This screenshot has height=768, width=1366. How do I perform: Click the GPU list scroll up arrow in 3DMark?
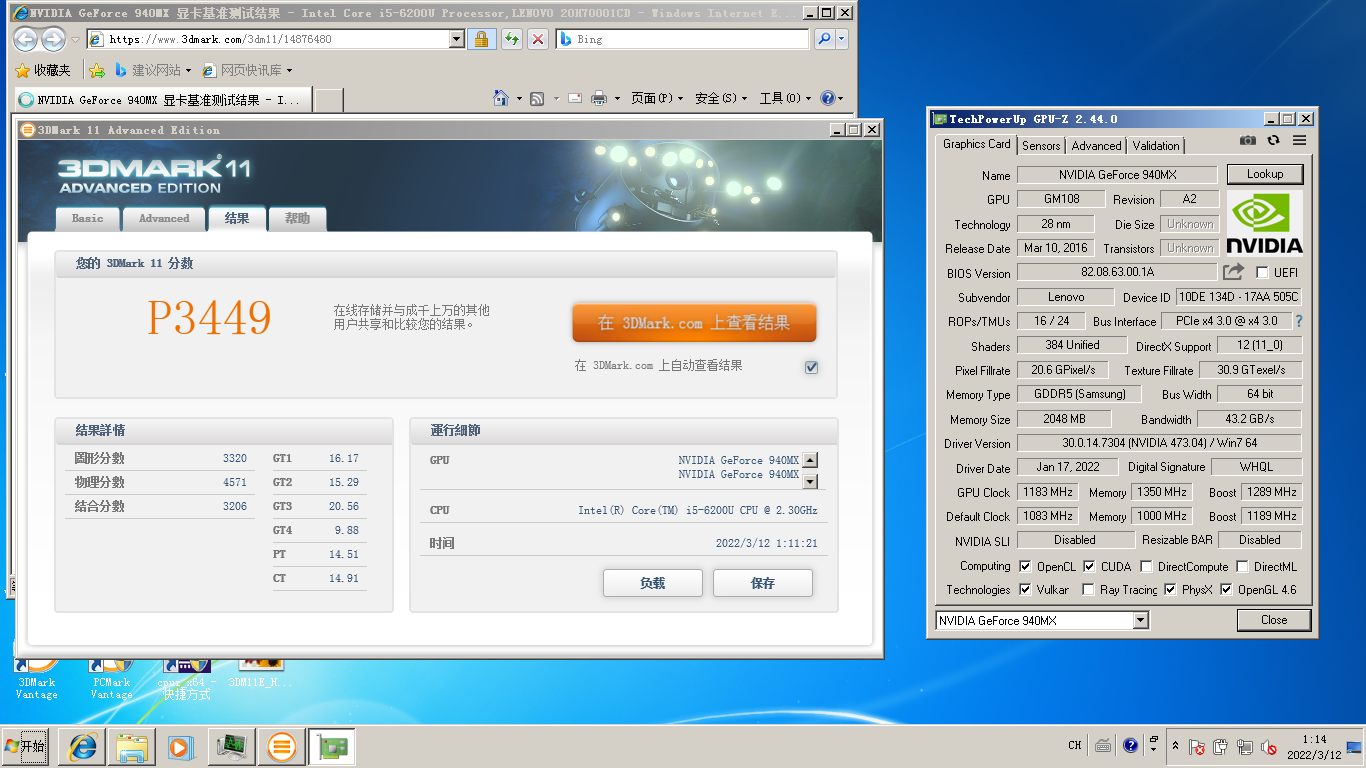coord(810,460)
